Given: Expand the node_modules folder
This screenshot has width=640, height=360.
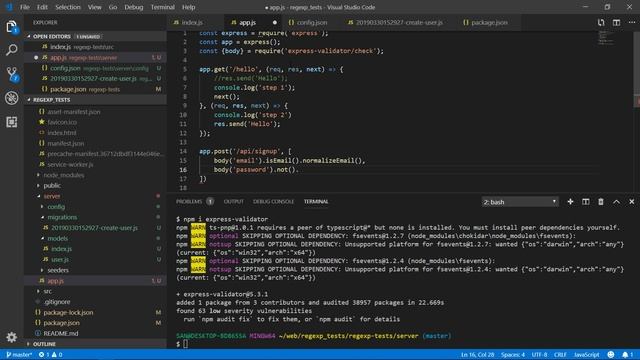Looking at the screenshot, I should (64, 175).
